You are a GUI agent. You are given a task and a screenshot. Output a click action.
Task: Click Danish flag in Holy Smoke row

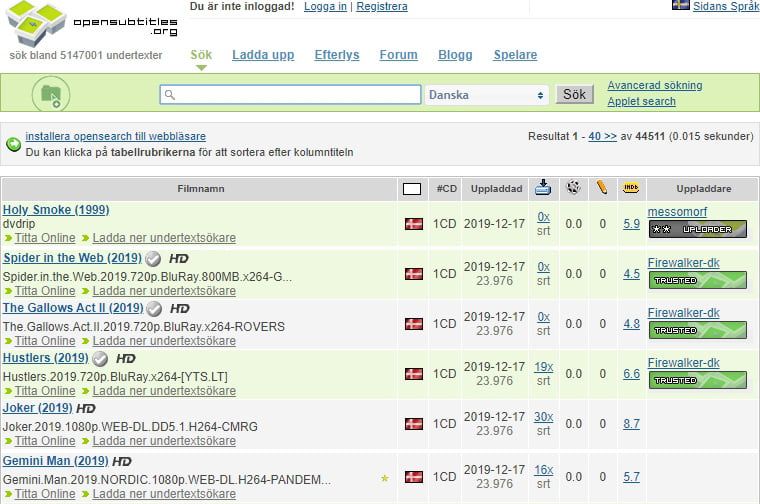click(414, 224)
